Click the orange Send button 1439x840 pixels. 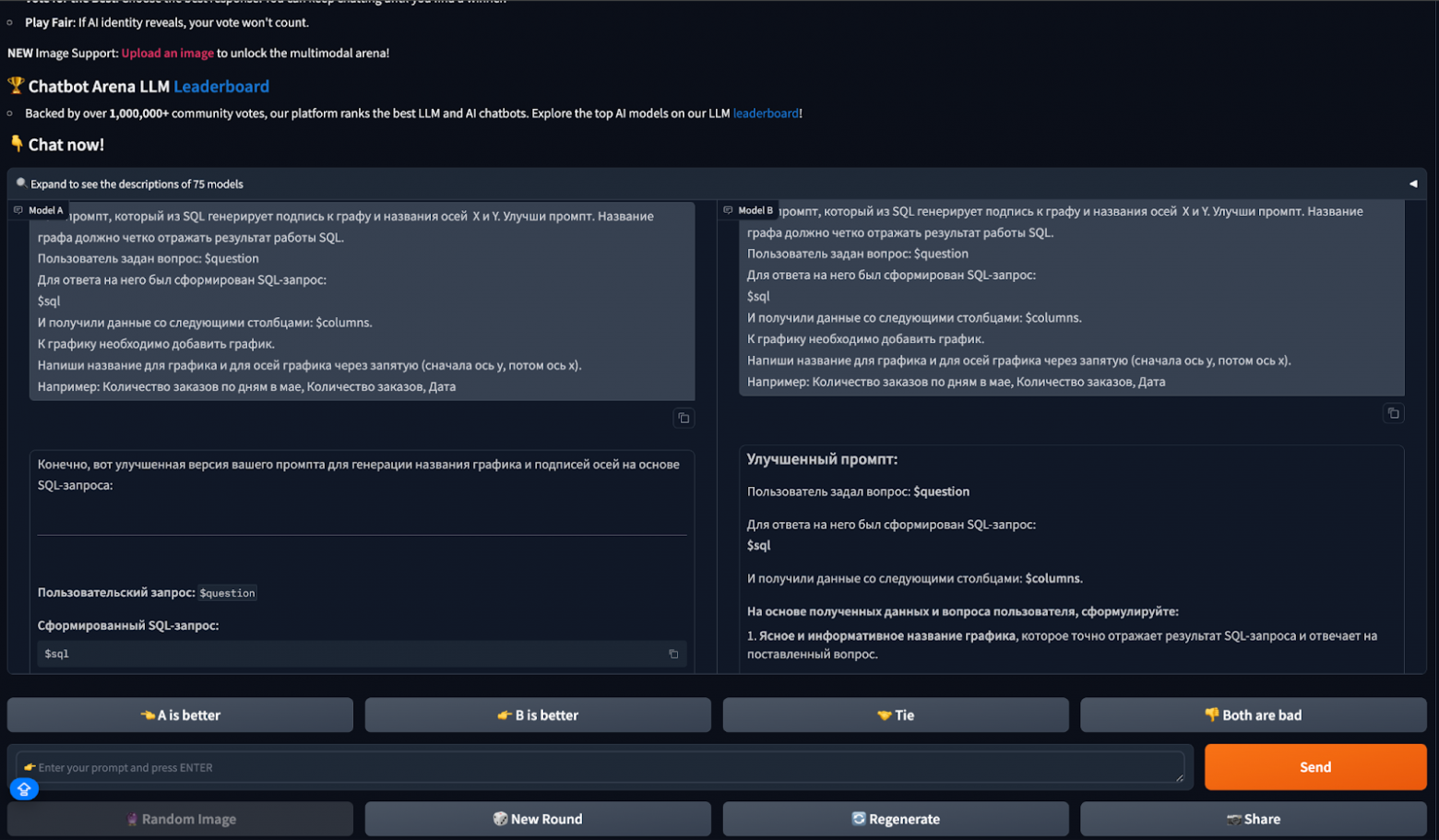(1315, 767)
